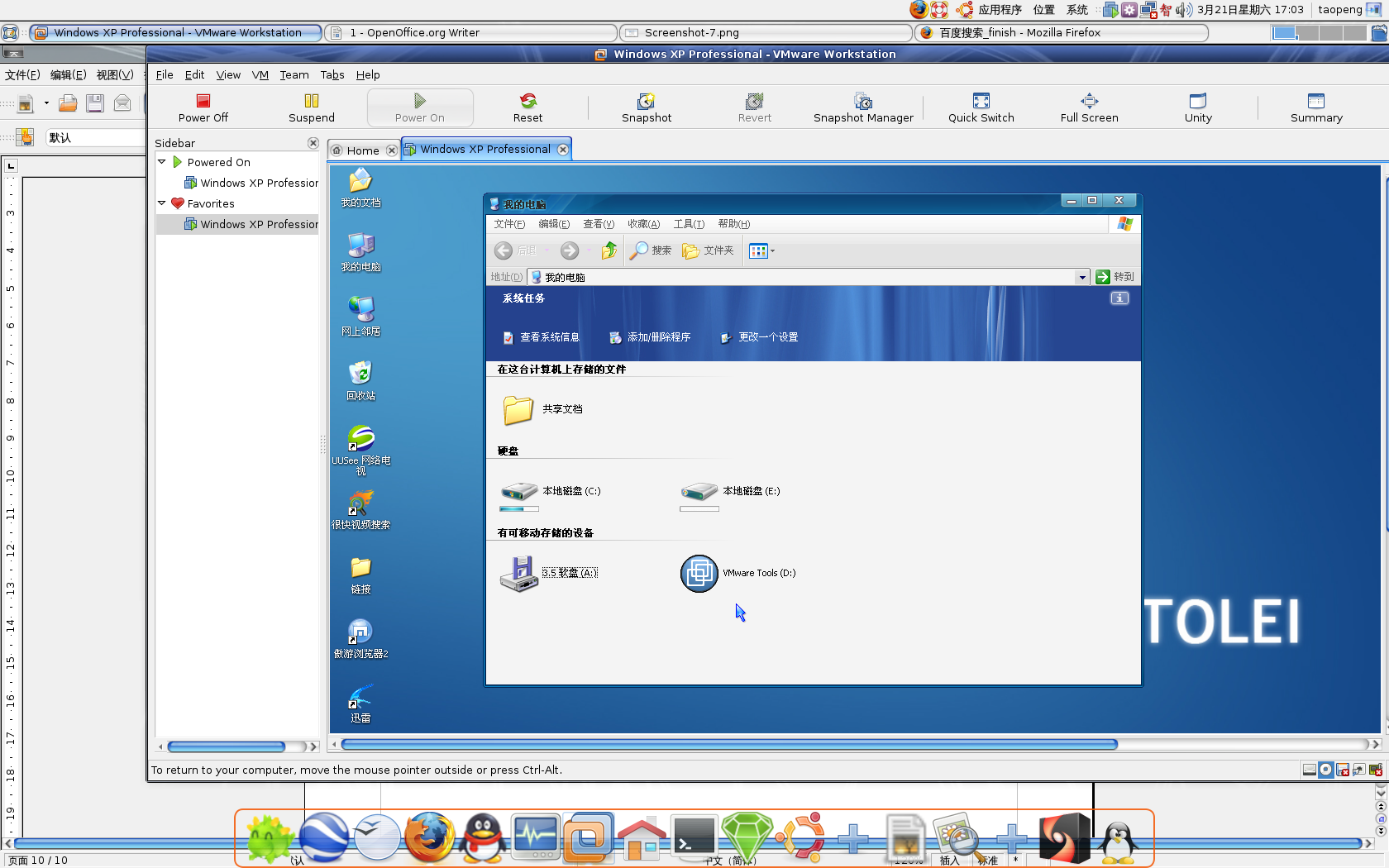Click the Revert toolbar icon

point(755,108)
